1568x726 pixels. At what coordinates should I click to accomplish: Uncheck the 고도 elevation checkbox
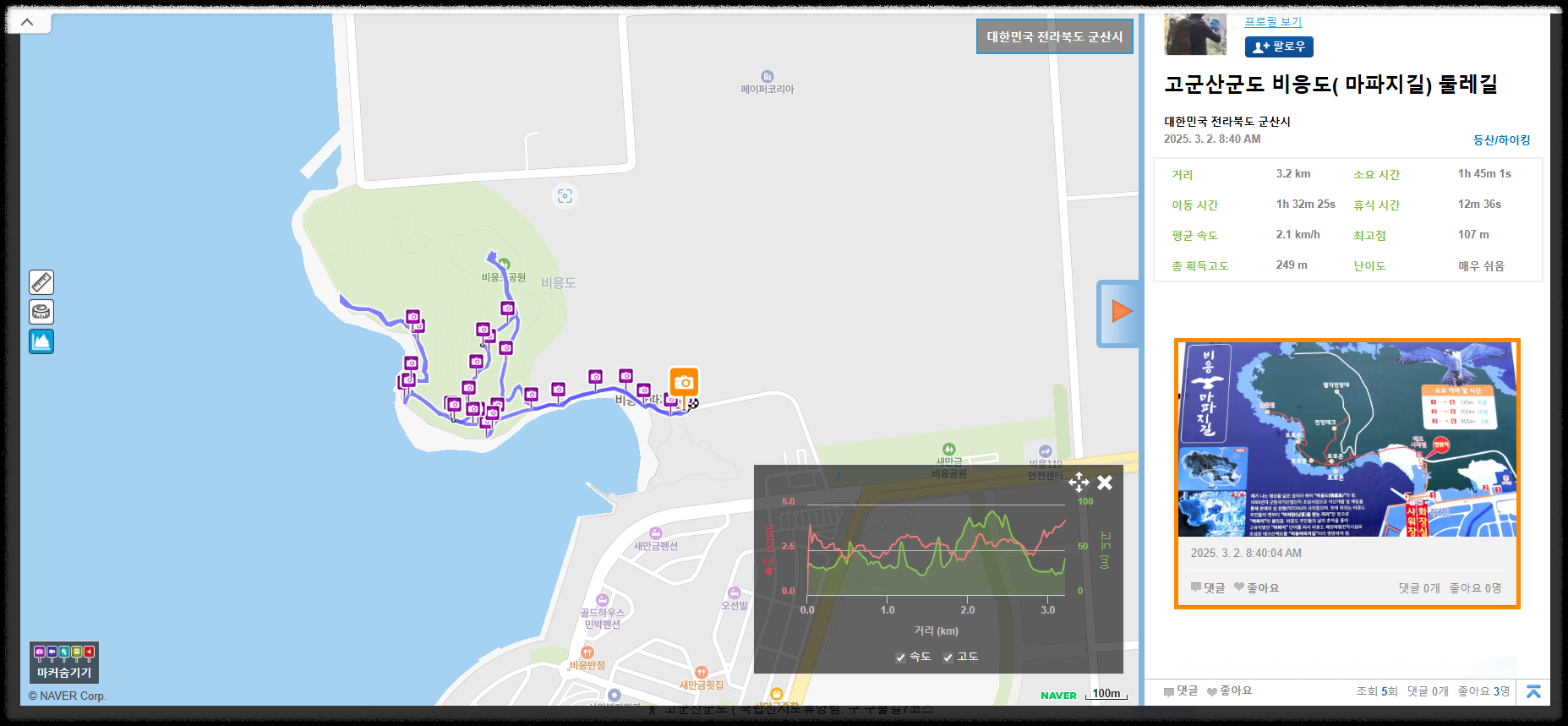948,658
